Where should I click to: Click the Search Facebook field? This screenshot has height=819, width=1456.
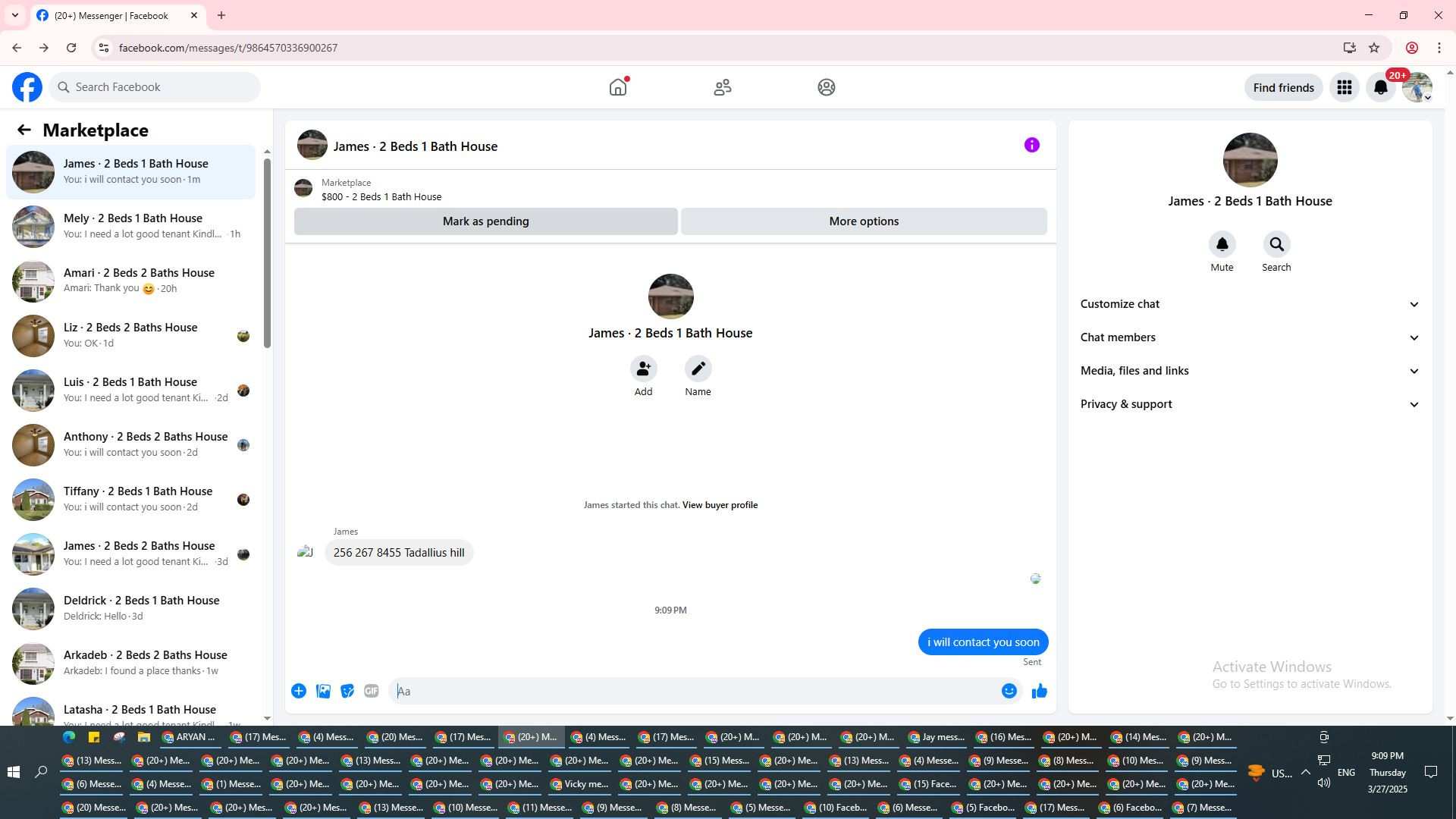pyautogui.click(x=155, y=87)
